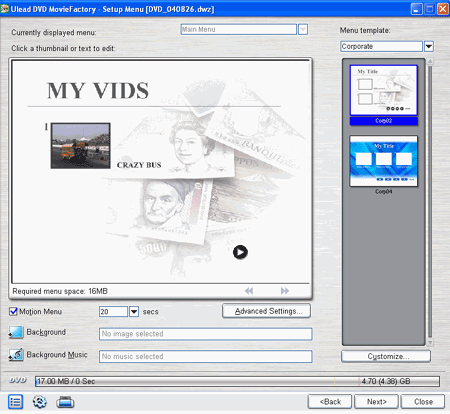Click the Close button at bottom right

tap(423, 402)
